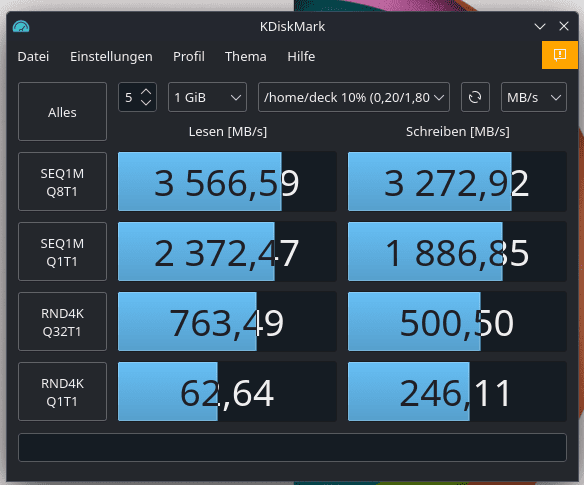584x485 pixels.
Task: Close the KDiskMark window
Action: [x=564, y=26]
